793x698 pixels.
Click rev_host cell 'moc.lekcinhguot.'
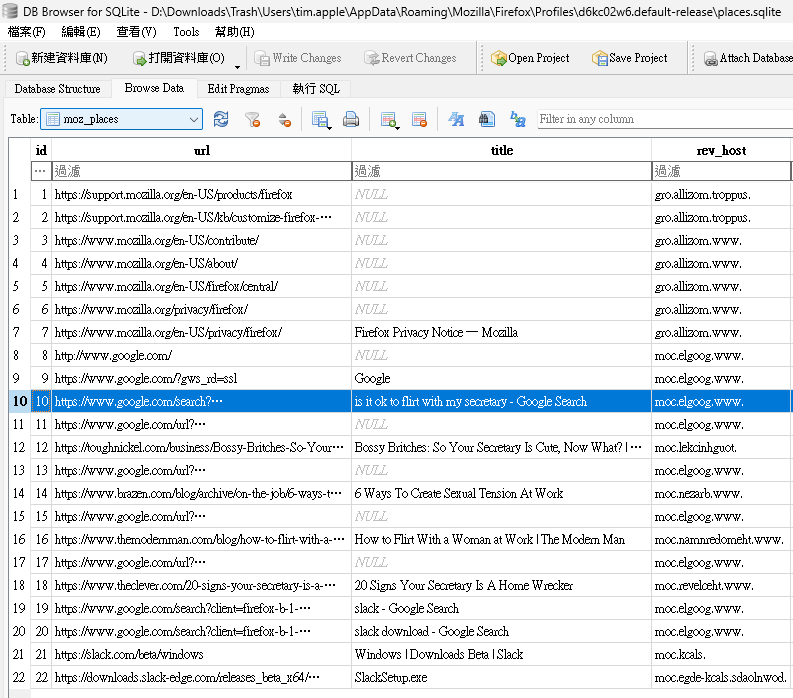click(x=721, y=447)
